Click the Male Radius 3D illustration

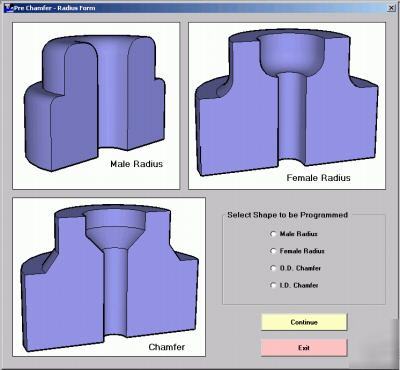96,106
